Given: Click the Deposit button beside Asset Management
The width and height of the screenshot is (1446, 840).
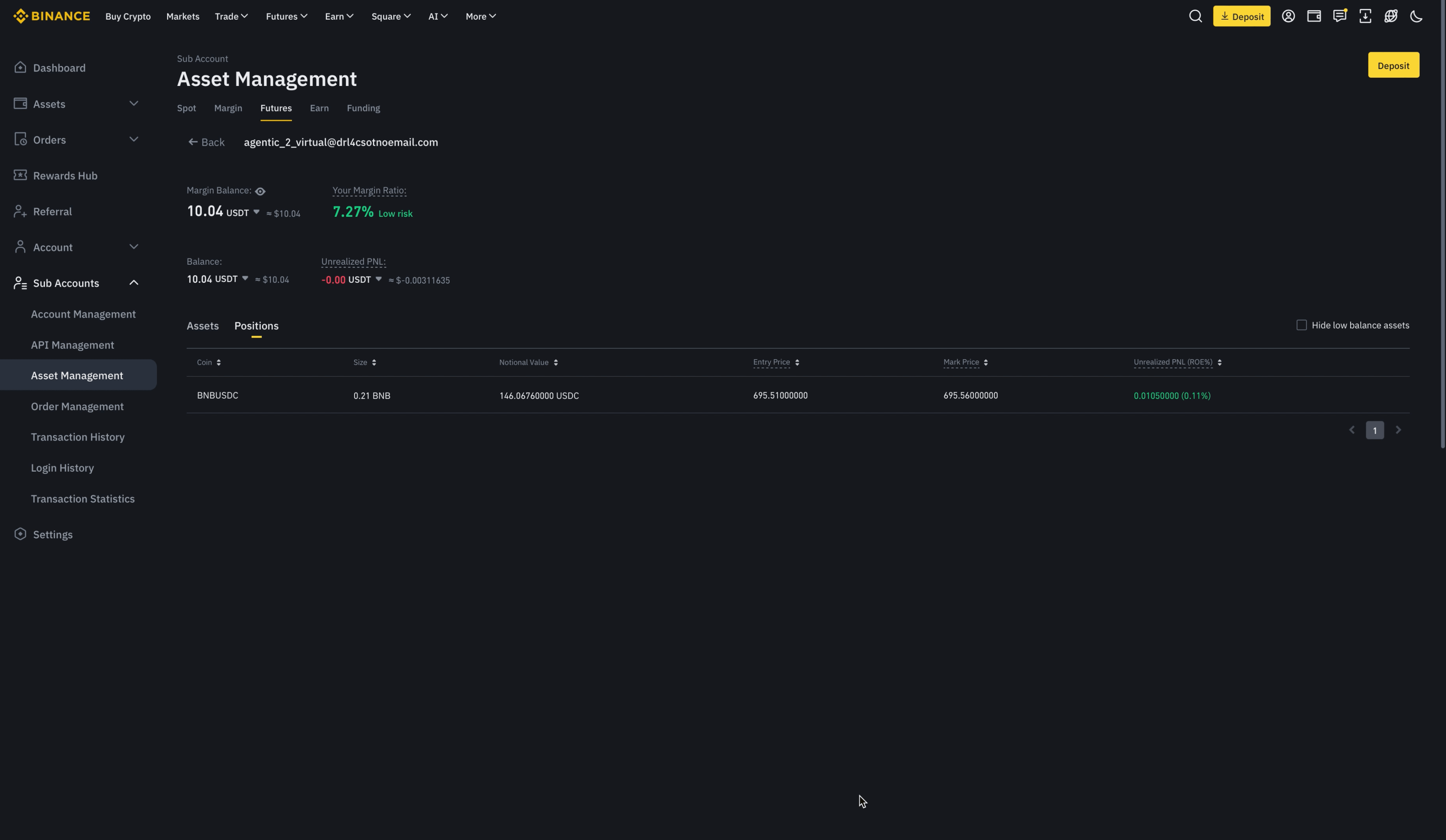Looking at the screenshot, I should pos(1393,65).
